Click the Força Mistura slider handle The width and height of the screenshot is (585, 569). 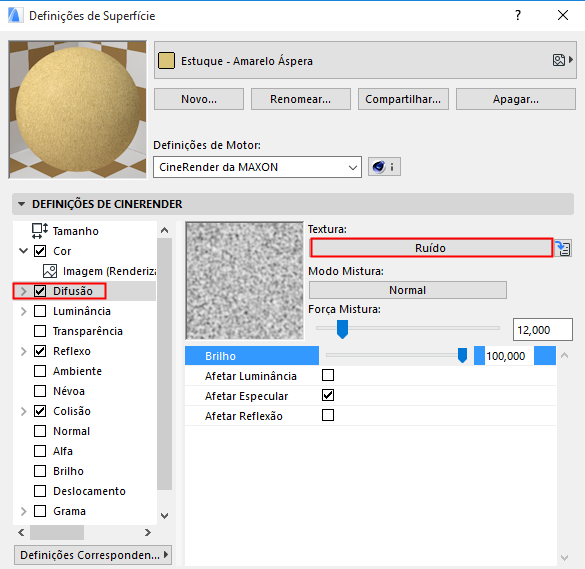point(342,329)
